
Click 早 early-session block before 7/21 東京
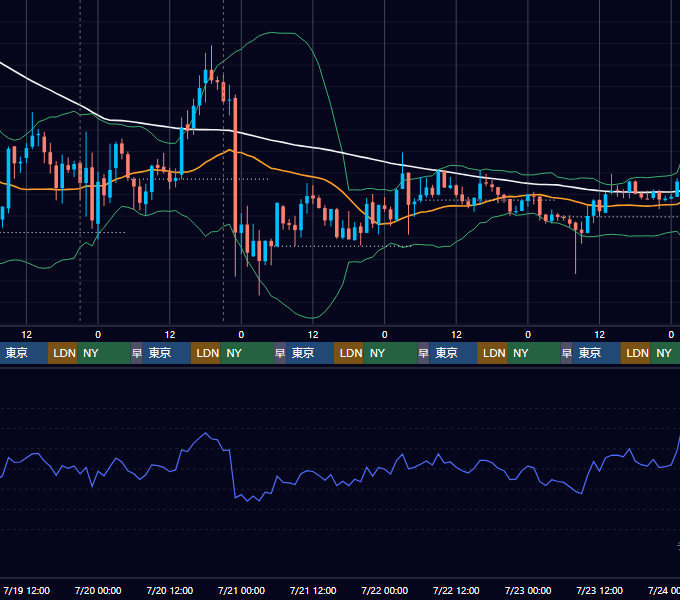click(280, 353)
